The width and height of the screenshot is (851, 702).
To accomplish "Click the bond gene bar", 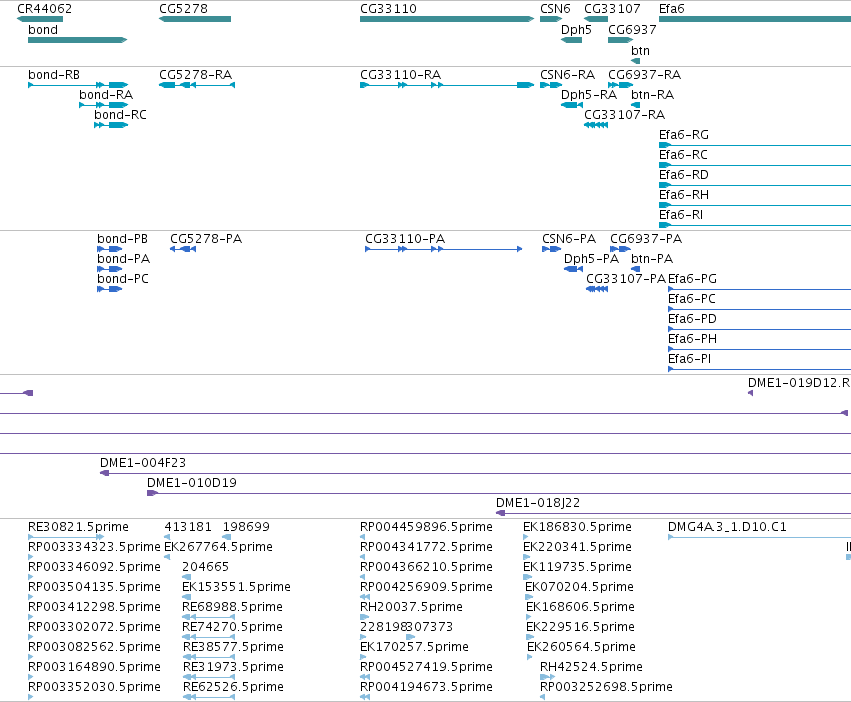I will (x=78, y=40).
